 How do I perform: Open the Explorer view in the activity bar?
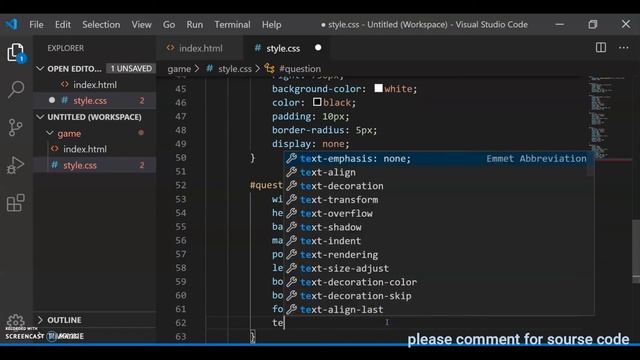pos(16,53)
